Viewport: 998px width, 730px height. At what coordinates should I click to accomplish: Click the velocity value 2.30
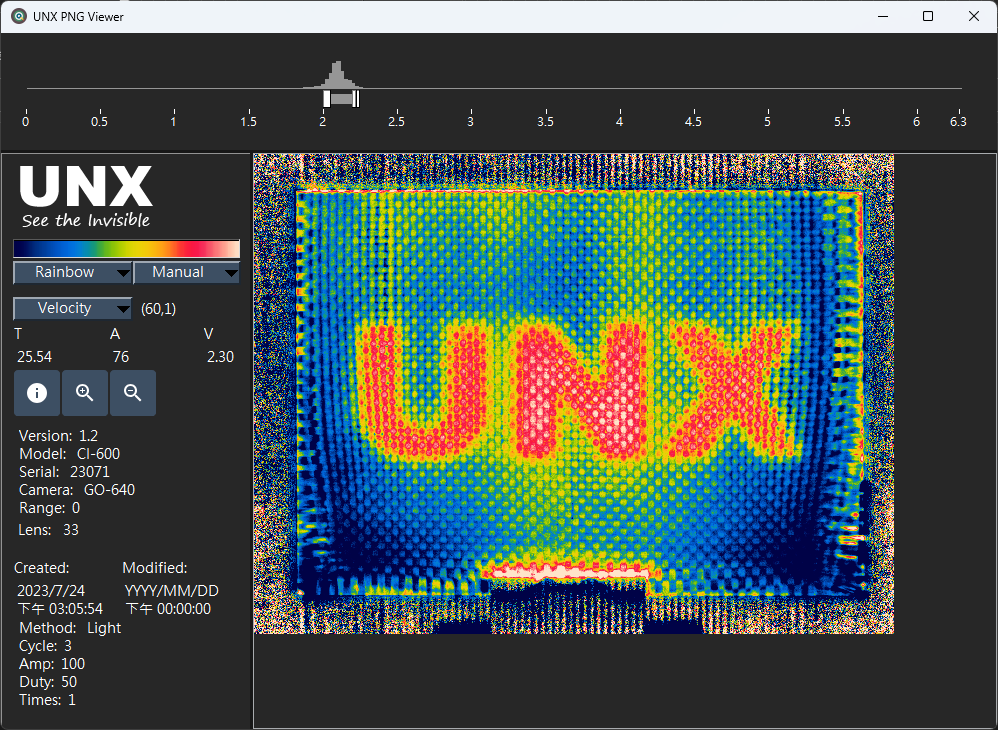point(220,357)
